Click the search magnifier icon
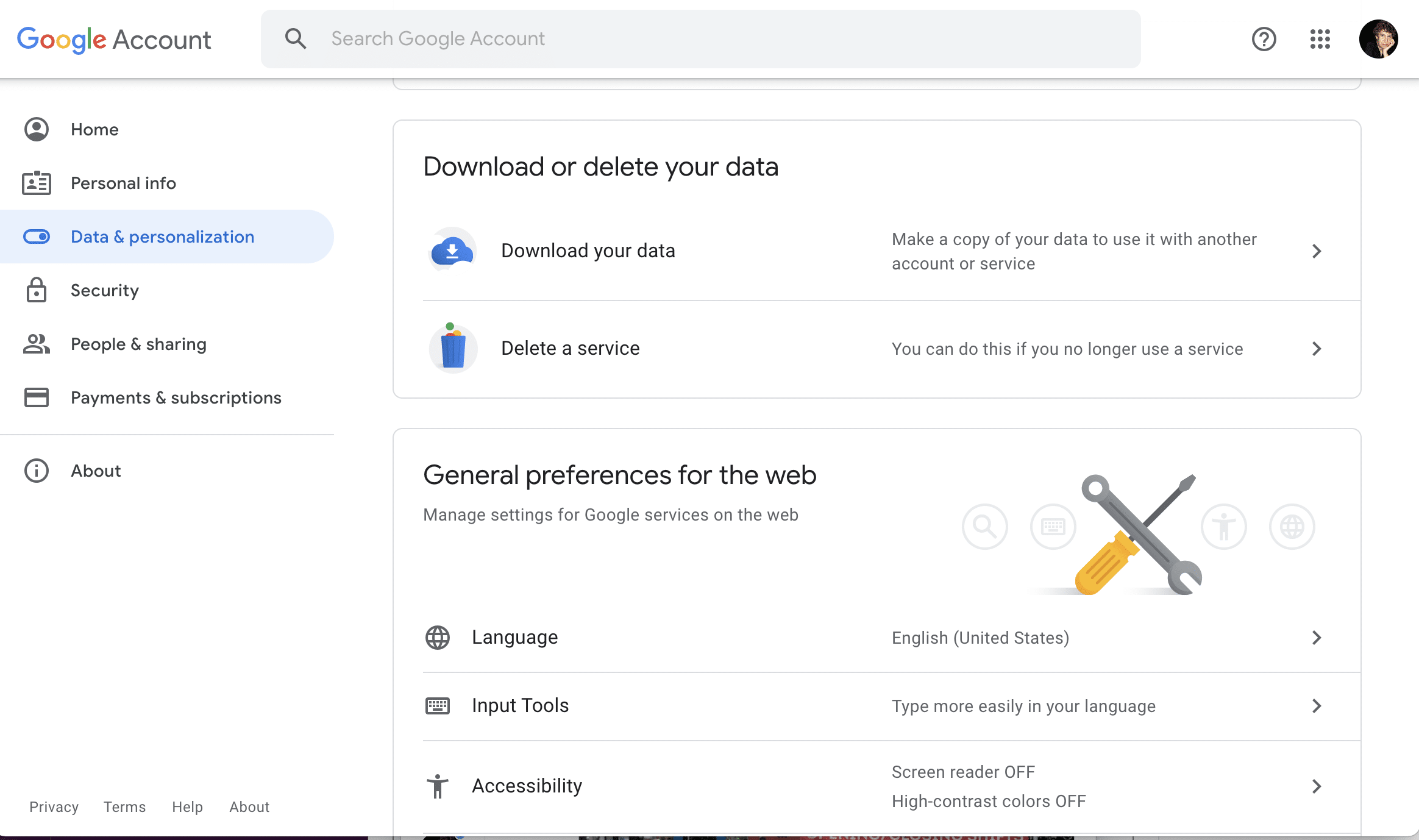This screenshot has height=840, width=1419. 296,39
